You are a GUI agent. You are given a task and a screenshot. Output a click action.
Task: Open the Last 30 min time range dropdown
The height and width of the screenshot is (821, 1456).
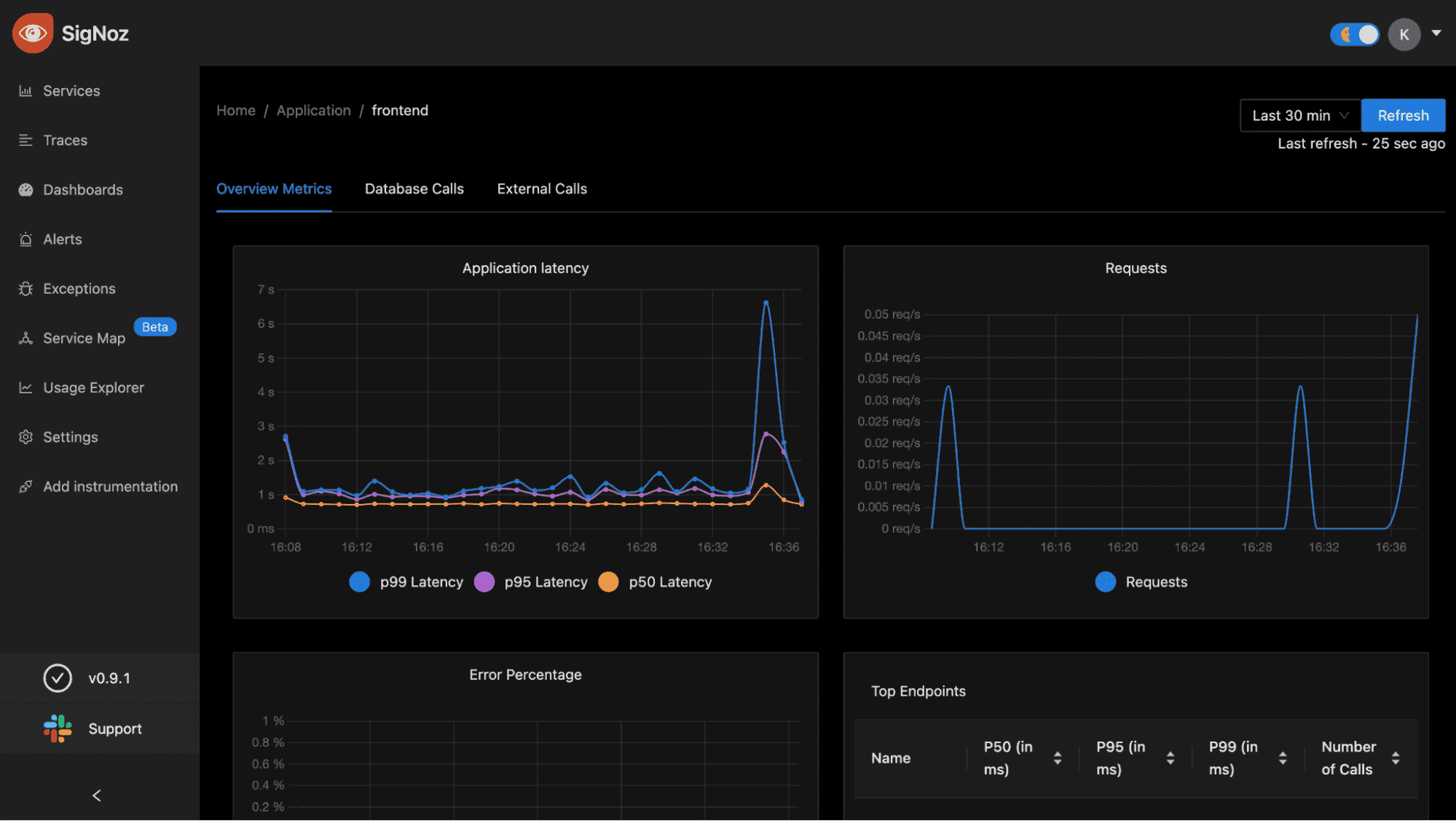coord(1299,116)
